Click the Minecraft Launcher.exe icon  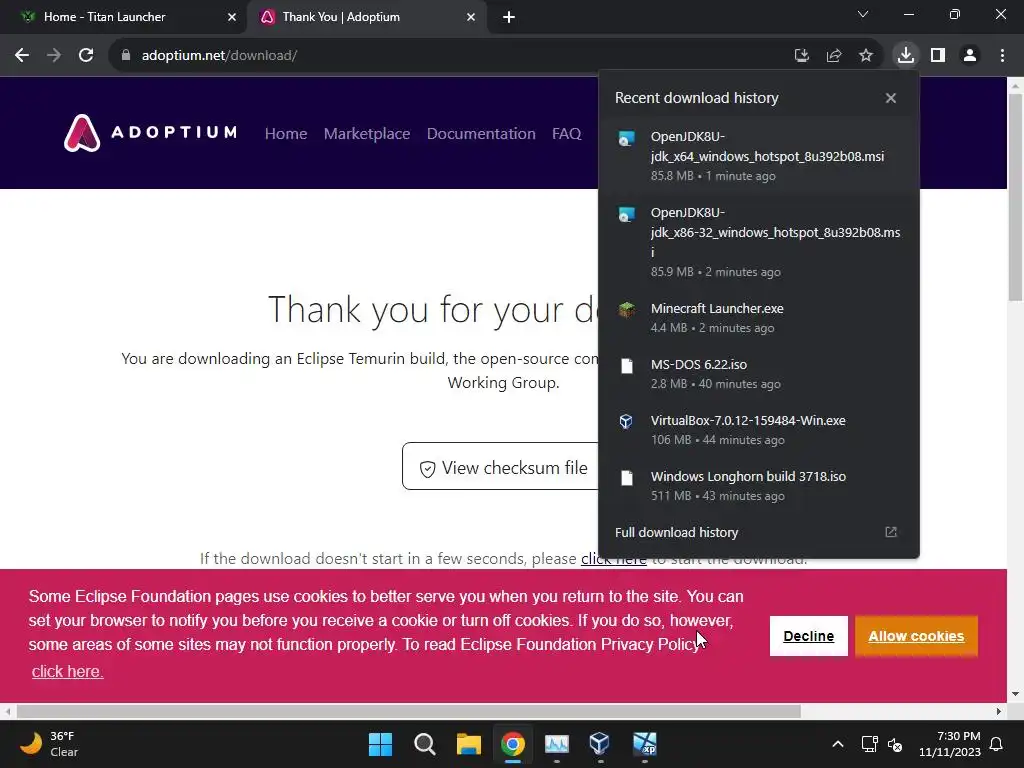tap(626, 310)
